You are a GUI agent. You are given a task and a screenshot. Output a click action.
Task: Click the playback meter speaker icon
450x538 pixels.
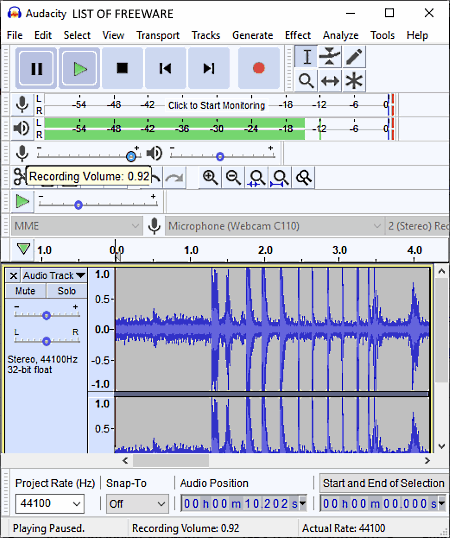pyautogui.click(x=22, y=128)
